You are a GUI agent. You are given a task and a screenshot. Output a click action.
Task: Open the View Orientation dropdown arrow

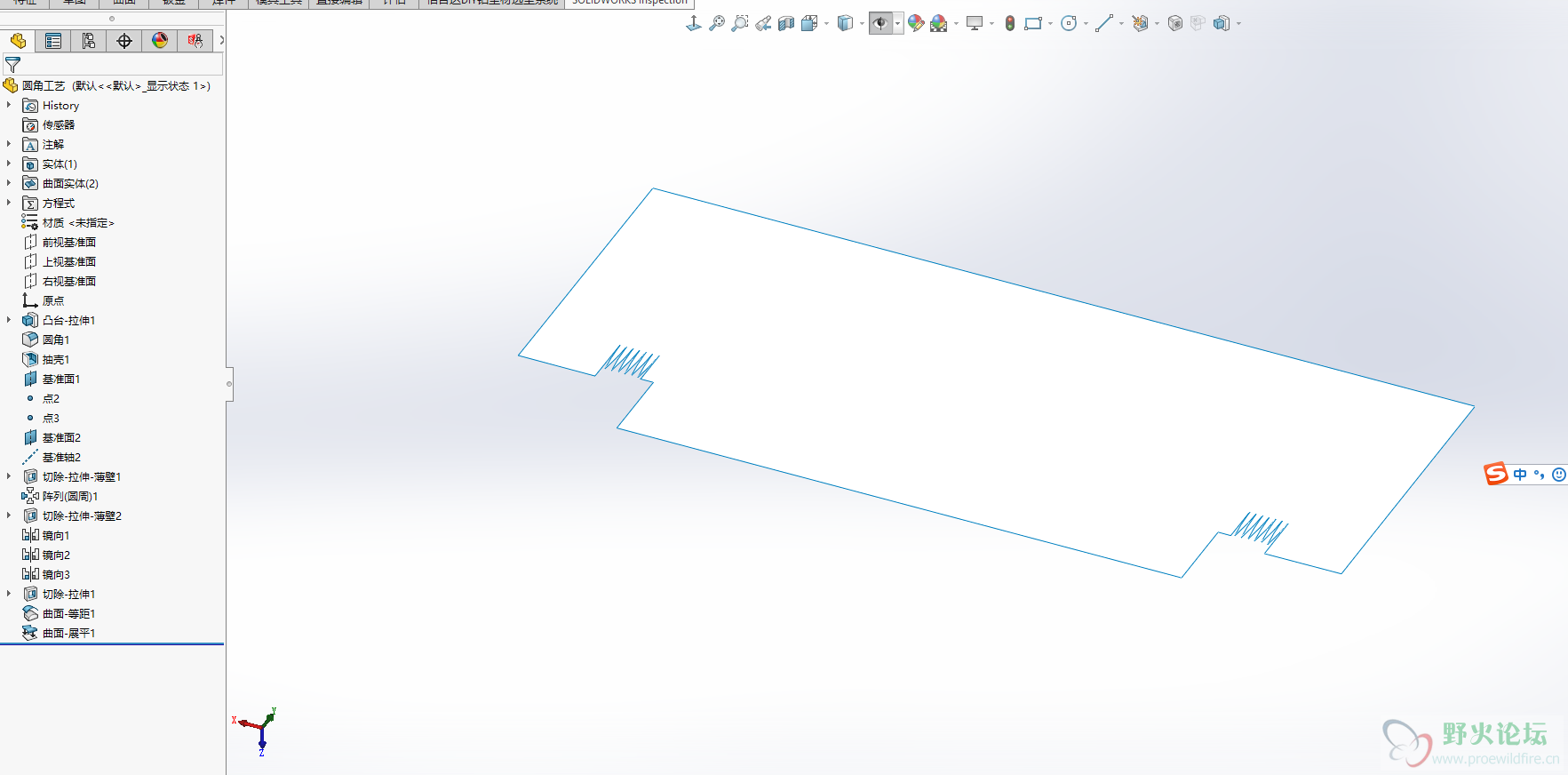(x=826, y=24)
